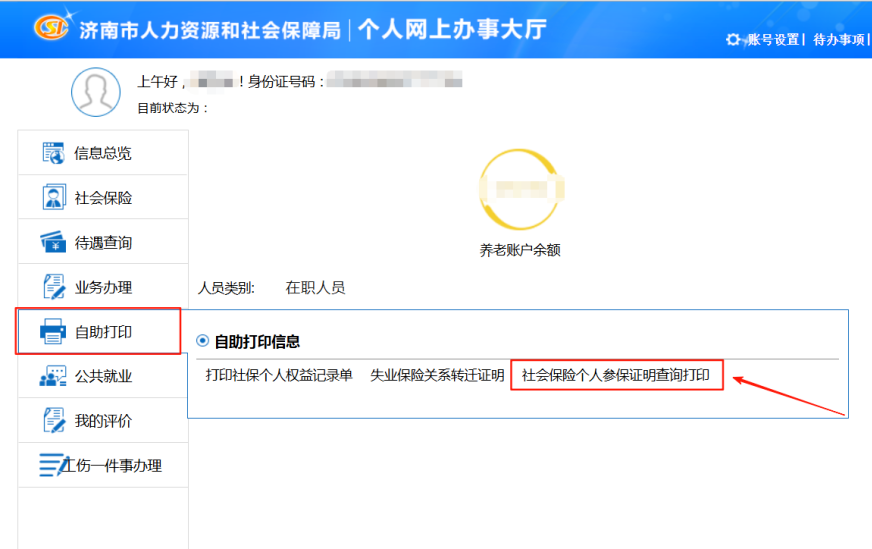Click the 自助打印 printer icon
Viewport: 872px width, 549px height.
[53, 332]
